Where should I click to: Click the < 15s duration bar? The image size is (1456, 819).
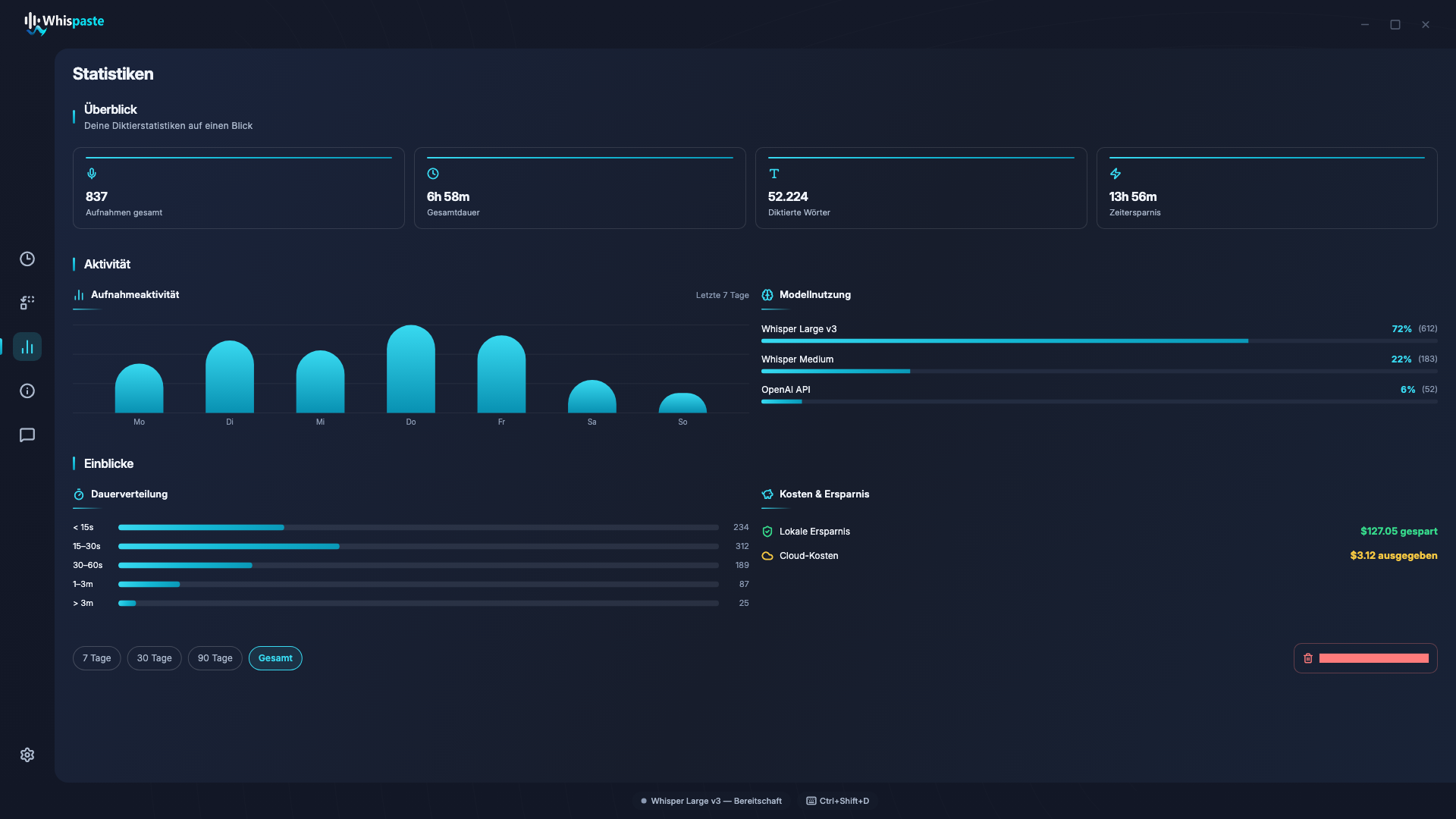(419, 527)
